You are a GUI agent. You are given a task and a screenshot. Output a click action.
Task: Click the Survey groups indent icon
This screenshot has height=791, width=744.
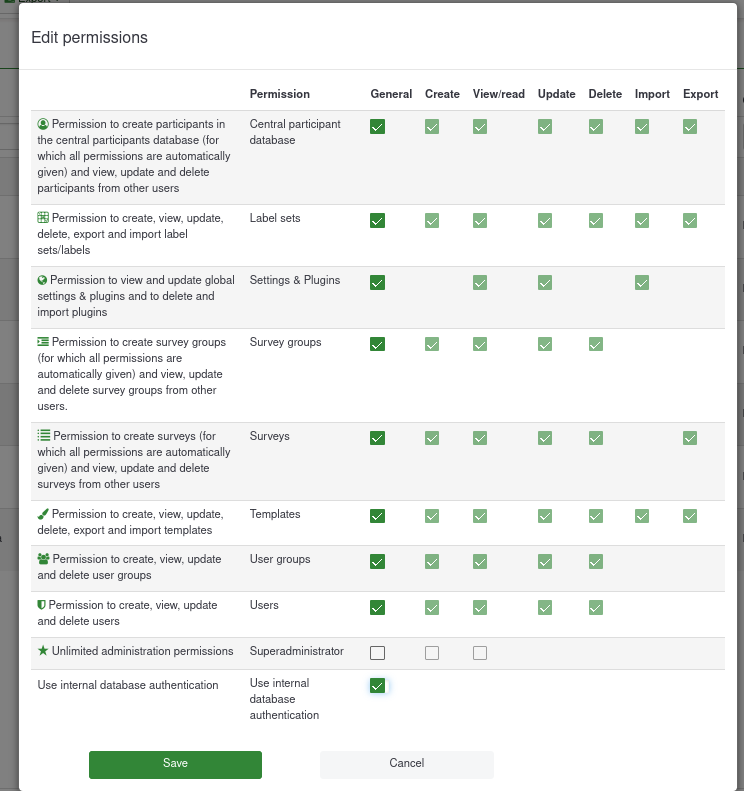pos(43,343)
